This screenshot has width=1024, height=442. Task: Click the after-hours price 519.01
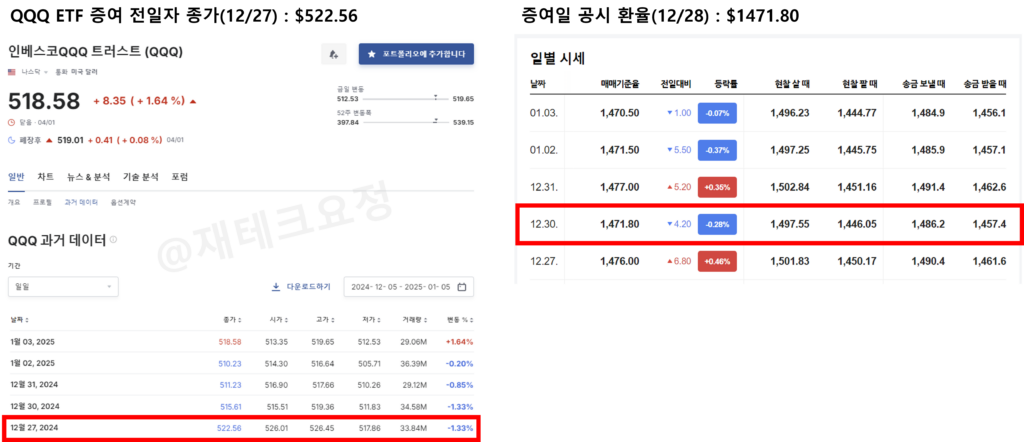coord(70,140)
